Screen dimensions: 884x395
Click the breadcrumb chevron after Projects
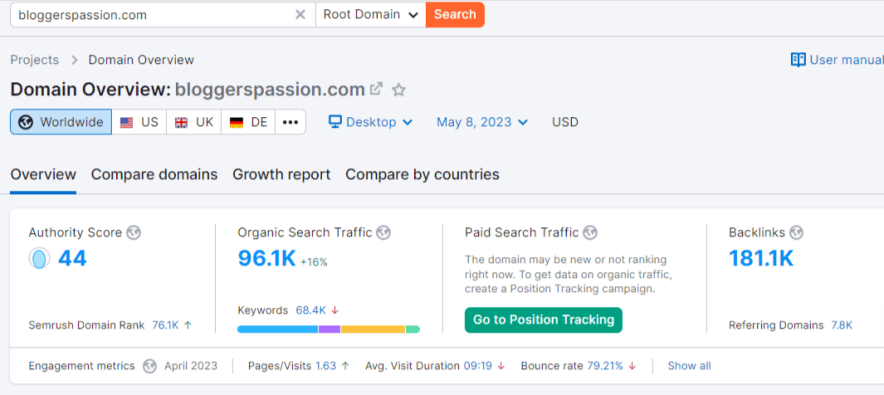coord(74,60)
